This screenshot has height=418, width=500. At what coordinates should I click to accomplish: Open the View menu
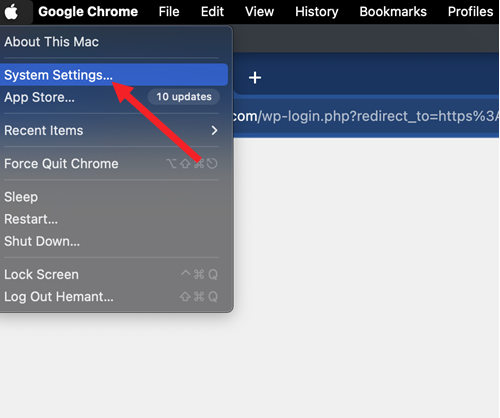259,12
